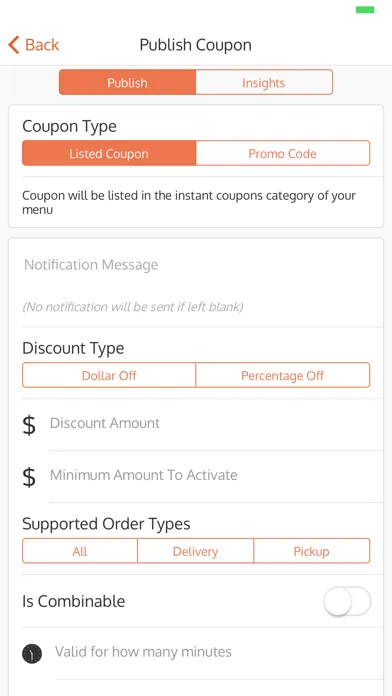This screenshot has width=392, height=696.
Task: Click the dollar sign beside Discount Amount
Action: pos(29,425)
